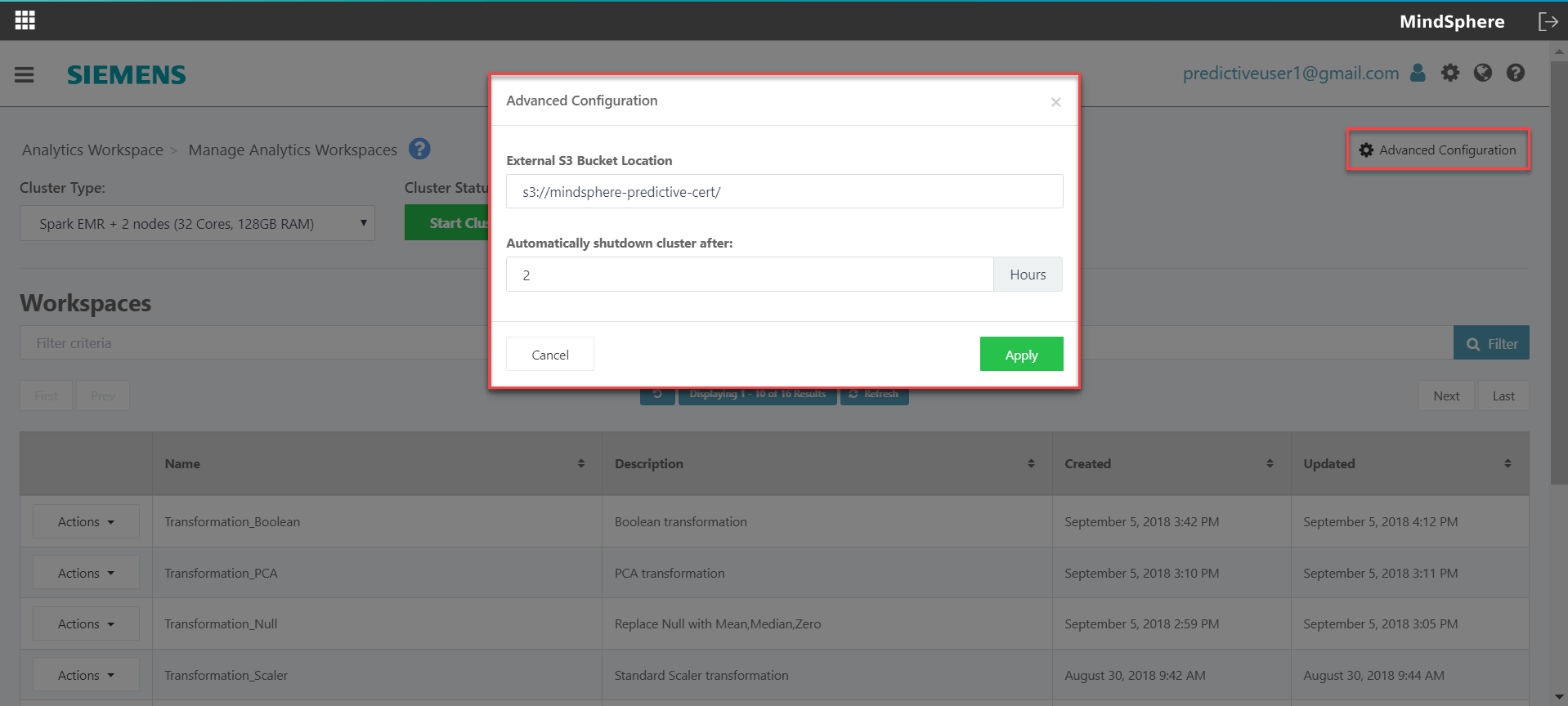This screenshot has height=706, width=1568.
Task: Click the 'Displaying 1 - 10 of 16 Results' label
Action: (x=757, y=395)
